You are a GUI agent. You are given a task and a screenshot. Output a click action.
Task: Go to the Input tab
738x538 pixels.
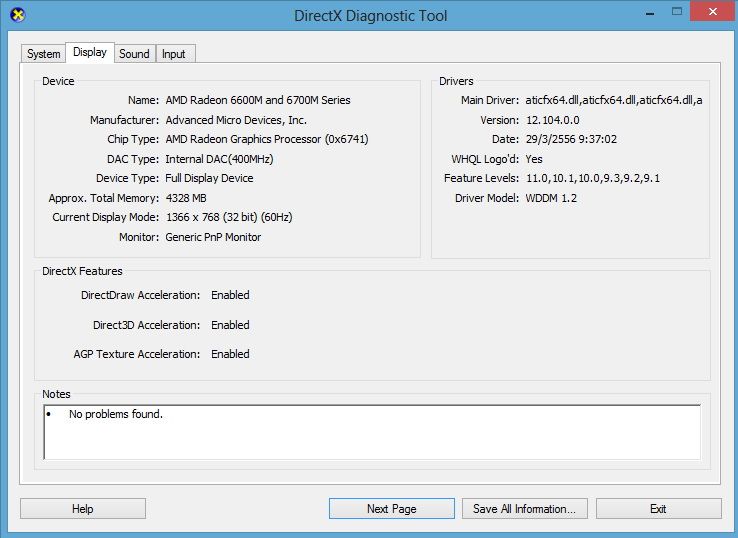point(174,54)
